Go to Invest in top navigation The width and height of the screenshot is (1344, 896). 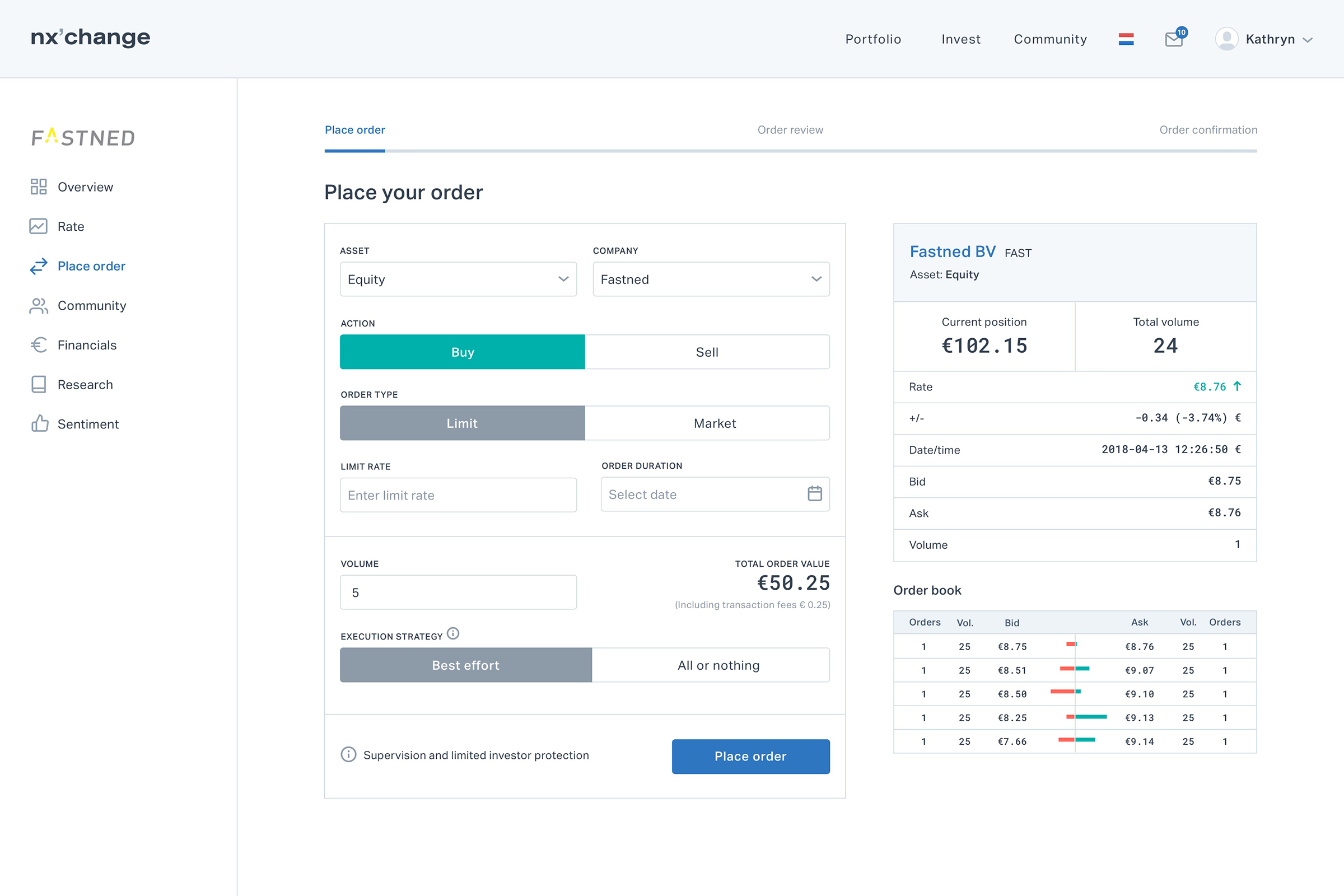(x=960, y=39)
